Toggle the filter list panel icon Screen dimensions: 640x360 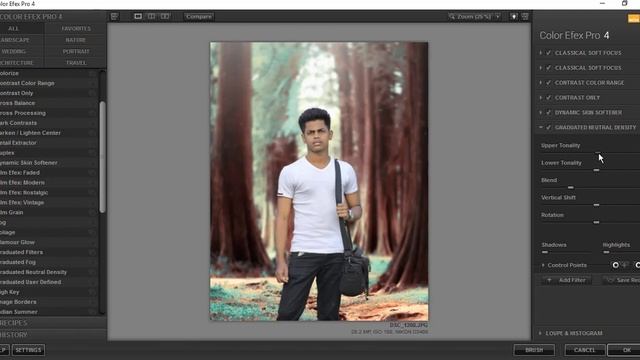[114, 16]
